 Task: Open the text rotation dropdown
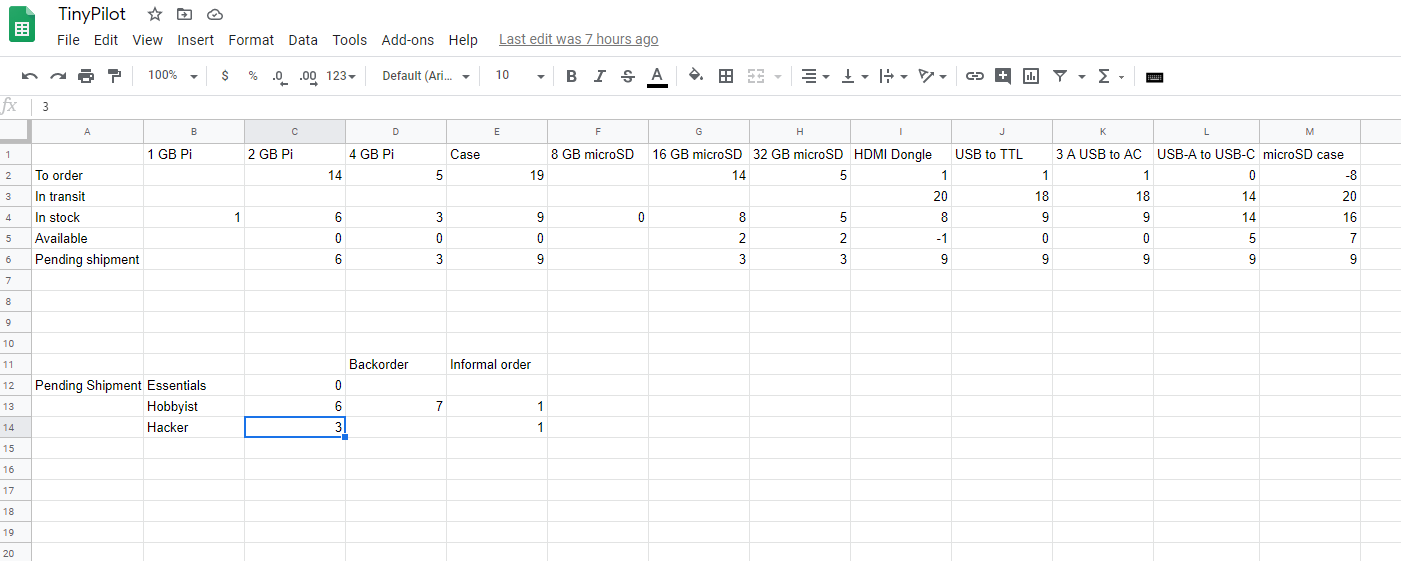(932, 76)
